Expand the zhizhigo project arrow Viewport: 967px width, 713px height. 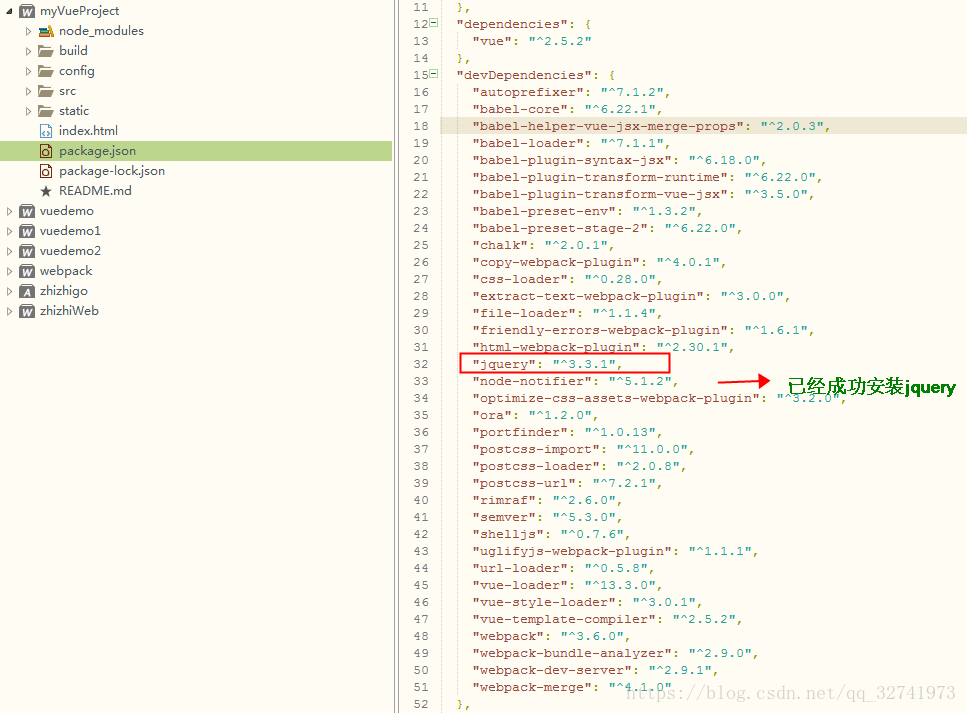[x=9, y=291]
